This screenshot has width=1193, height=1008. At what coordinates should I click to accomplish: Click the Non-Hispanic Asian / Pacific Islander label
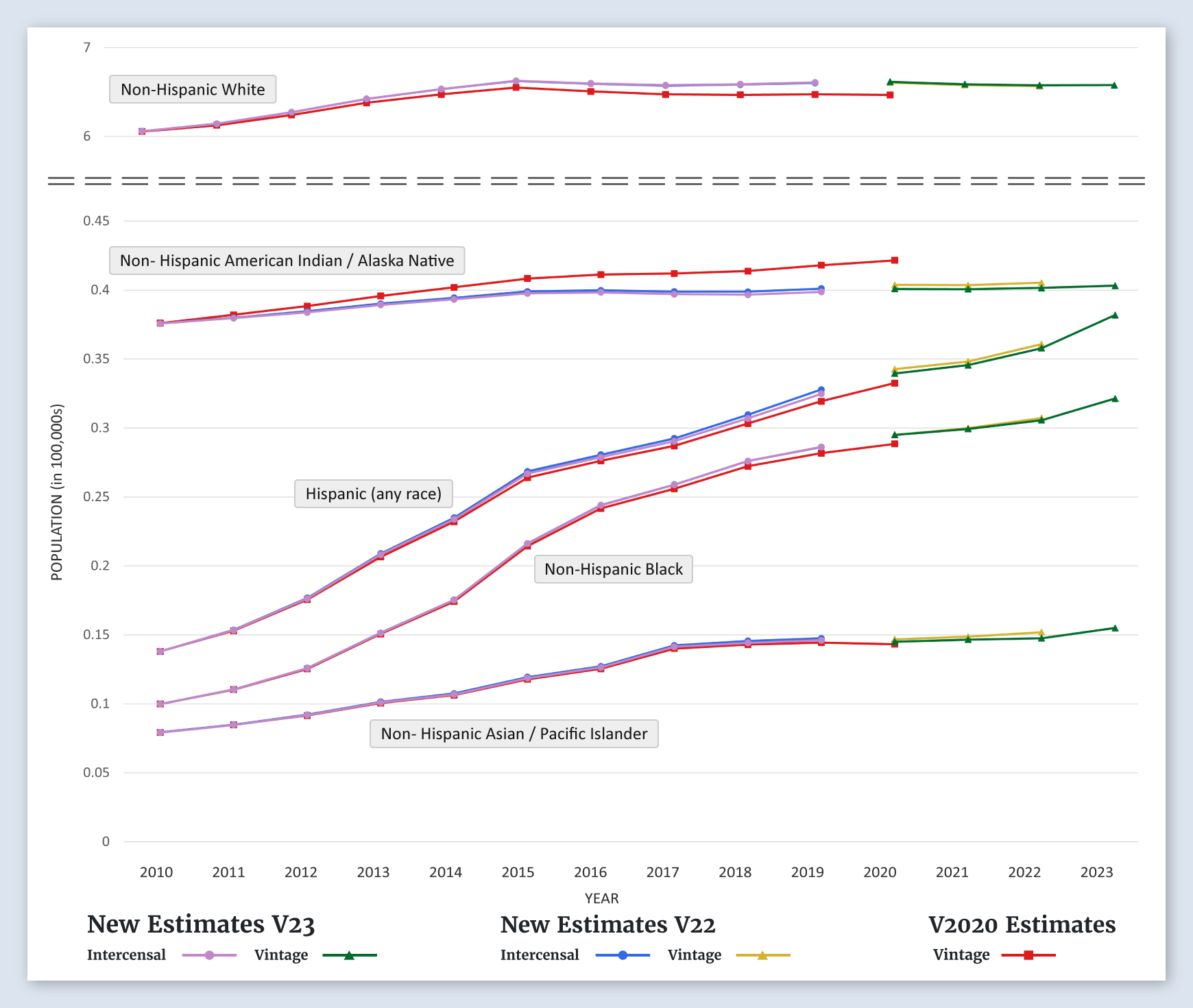(514, 734)
